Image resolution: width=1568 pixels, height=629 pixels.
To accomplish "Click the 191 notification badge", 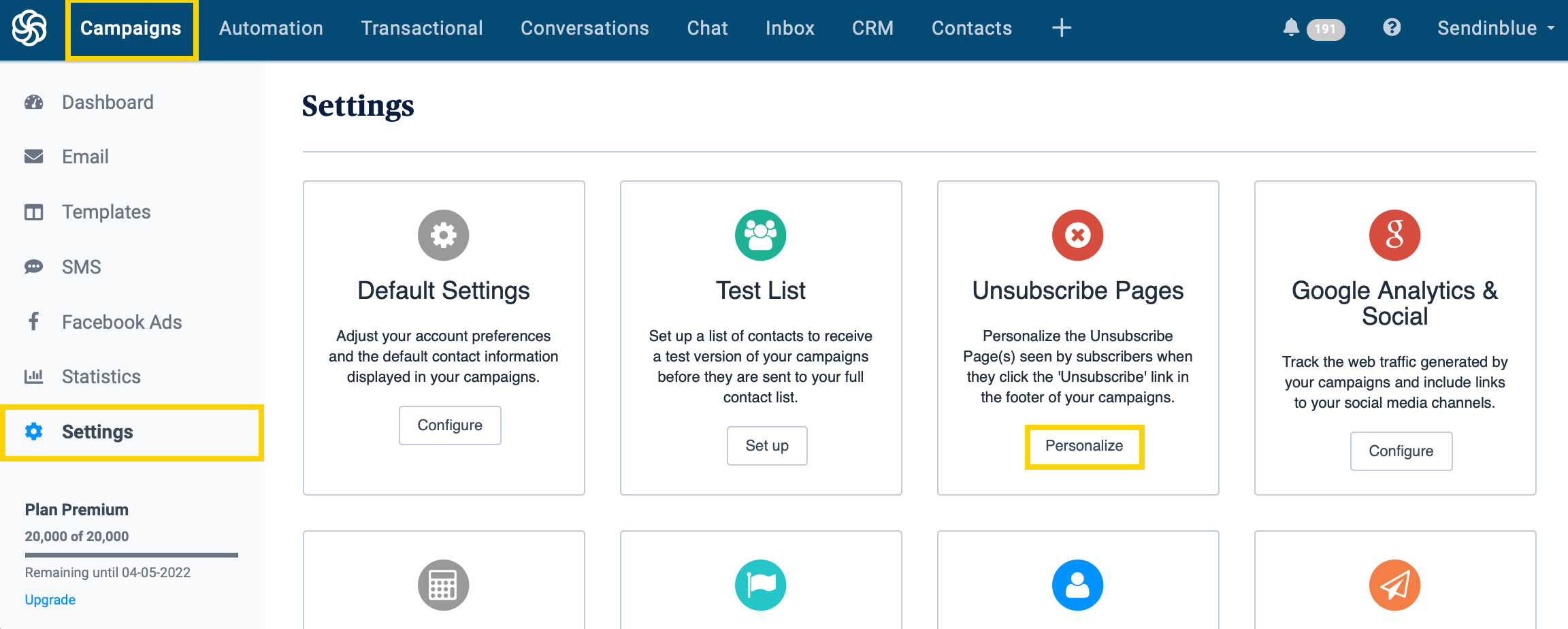I will point(1324,29).
